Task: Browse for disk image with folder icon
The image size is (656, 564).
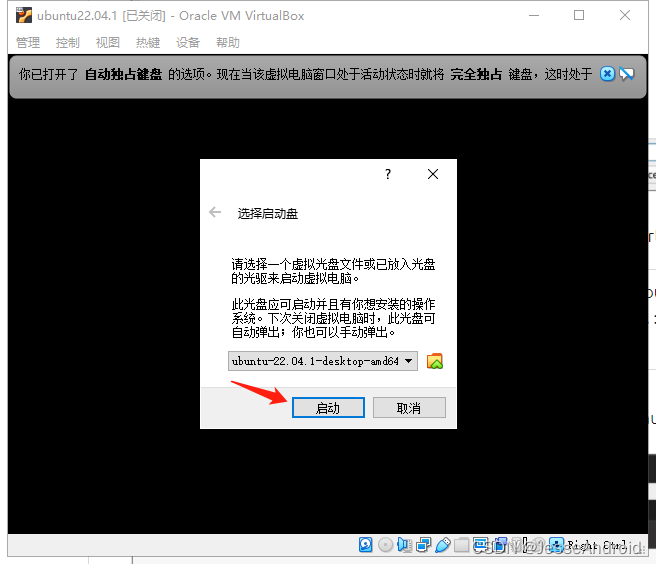Action: 435,361
